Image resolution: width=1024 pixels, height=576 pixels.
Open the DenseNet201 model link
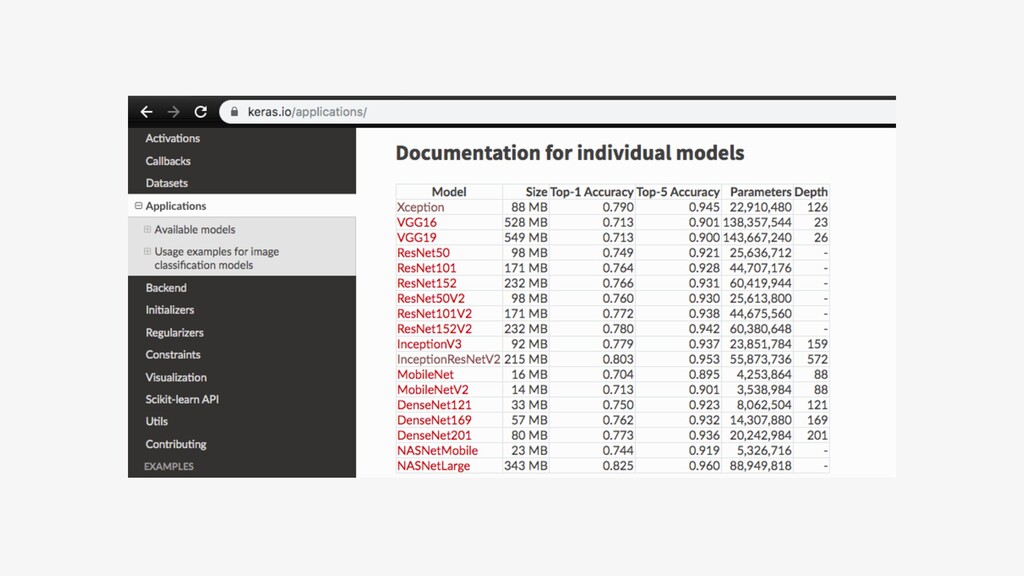pos(434,436)
